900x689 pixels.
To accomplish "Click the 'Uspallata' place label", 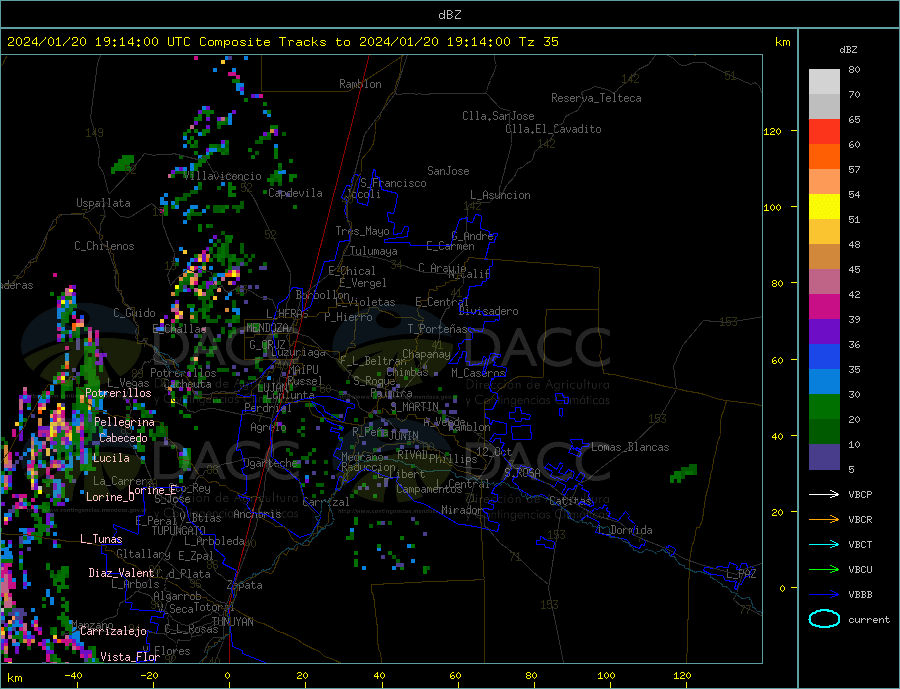I will click(103, 203).
